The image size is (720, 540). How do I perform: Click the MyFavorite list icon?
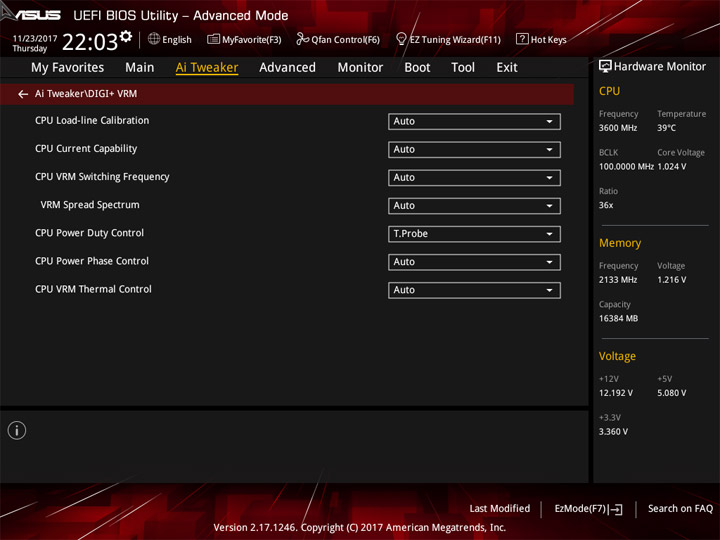click(213, 39)
